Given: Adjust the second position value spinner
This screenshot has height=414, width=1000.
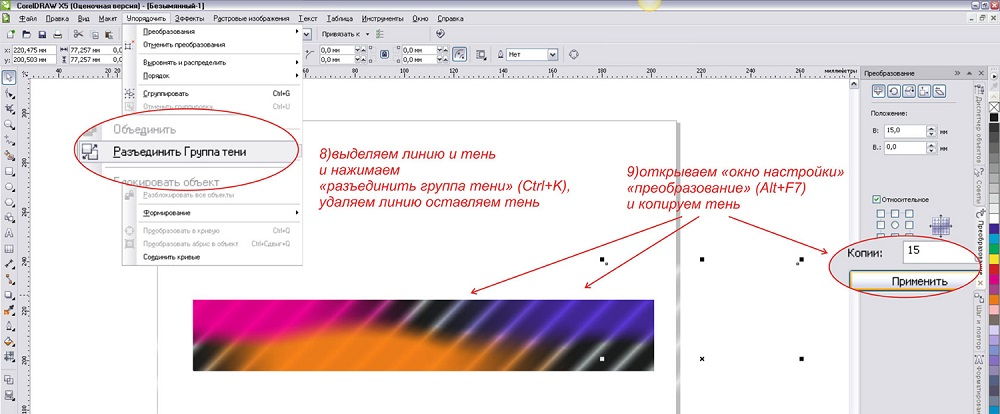Looking at the screenshot, I should pyautogui.click(x=932, y=147).
